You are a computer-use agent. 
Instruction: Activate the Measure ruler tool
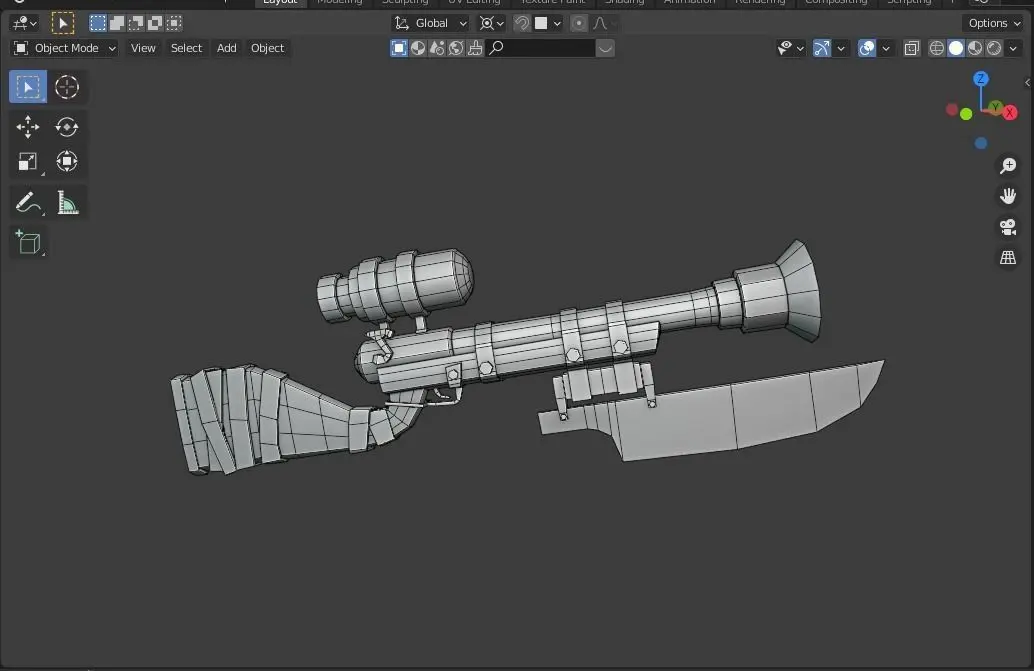tap(67, 202)
